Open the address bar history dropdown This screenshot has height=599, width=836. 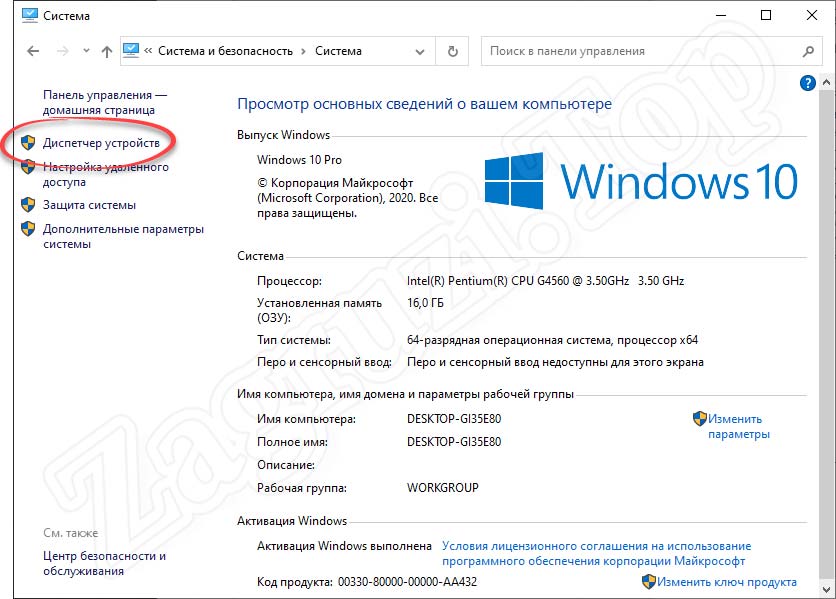coord(419,51)
